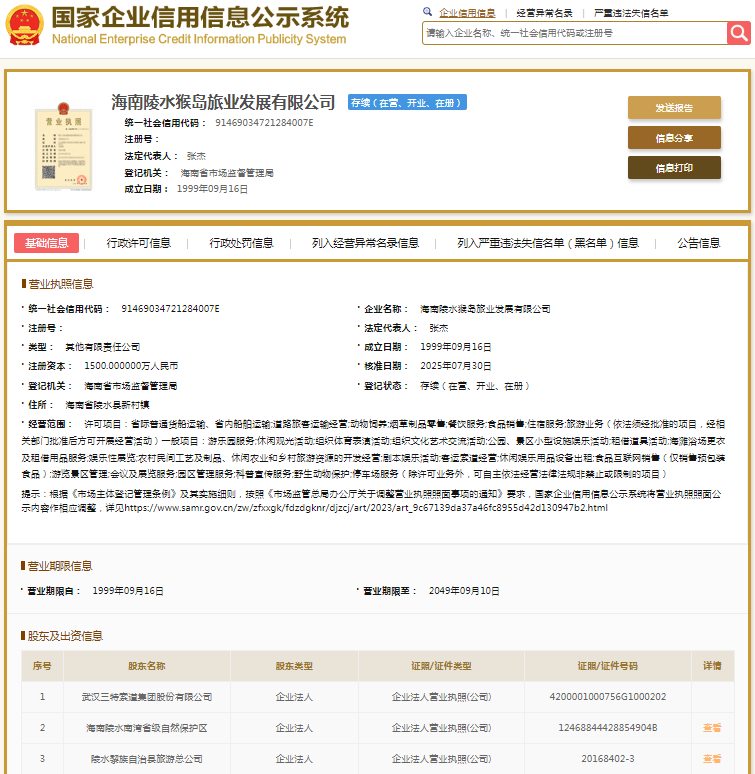
Task: Click the site title 国家企业信用信息公示系统
Action: click(200, 18)
